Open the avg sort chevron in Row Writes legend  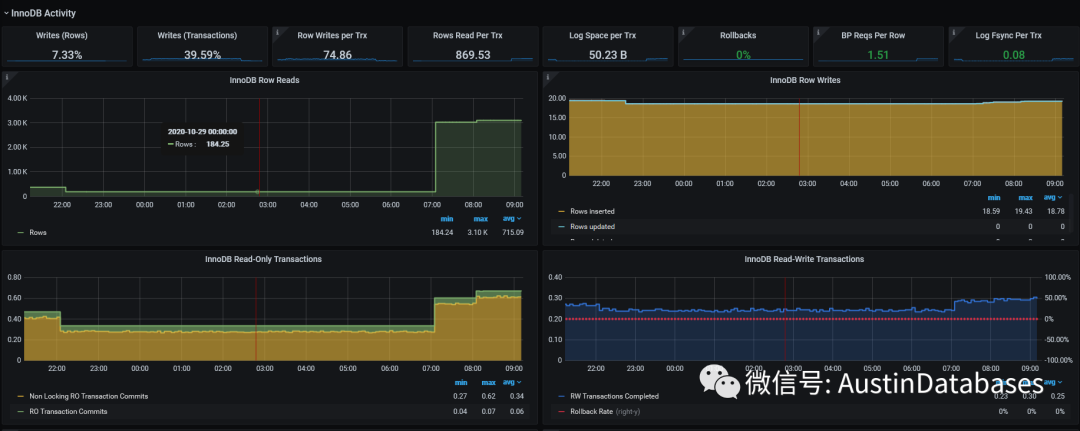(x=1061, y=198)
